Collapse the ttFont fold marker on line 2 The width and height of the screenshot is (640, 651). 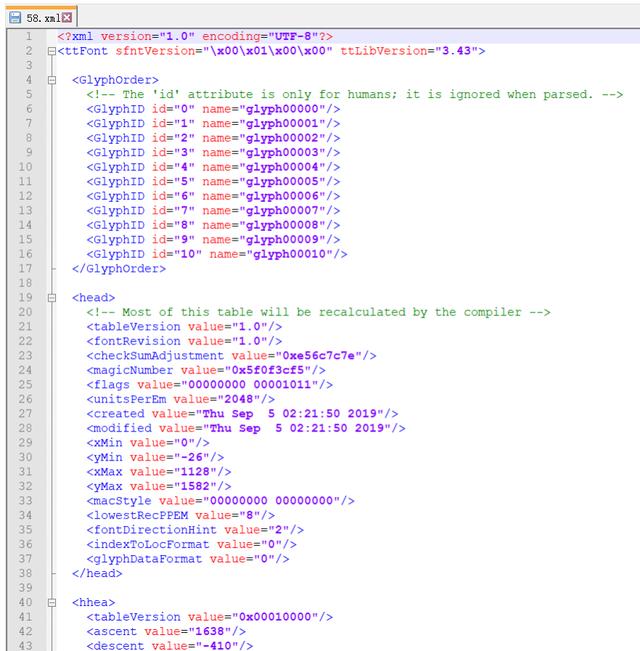tap(51, 51)
